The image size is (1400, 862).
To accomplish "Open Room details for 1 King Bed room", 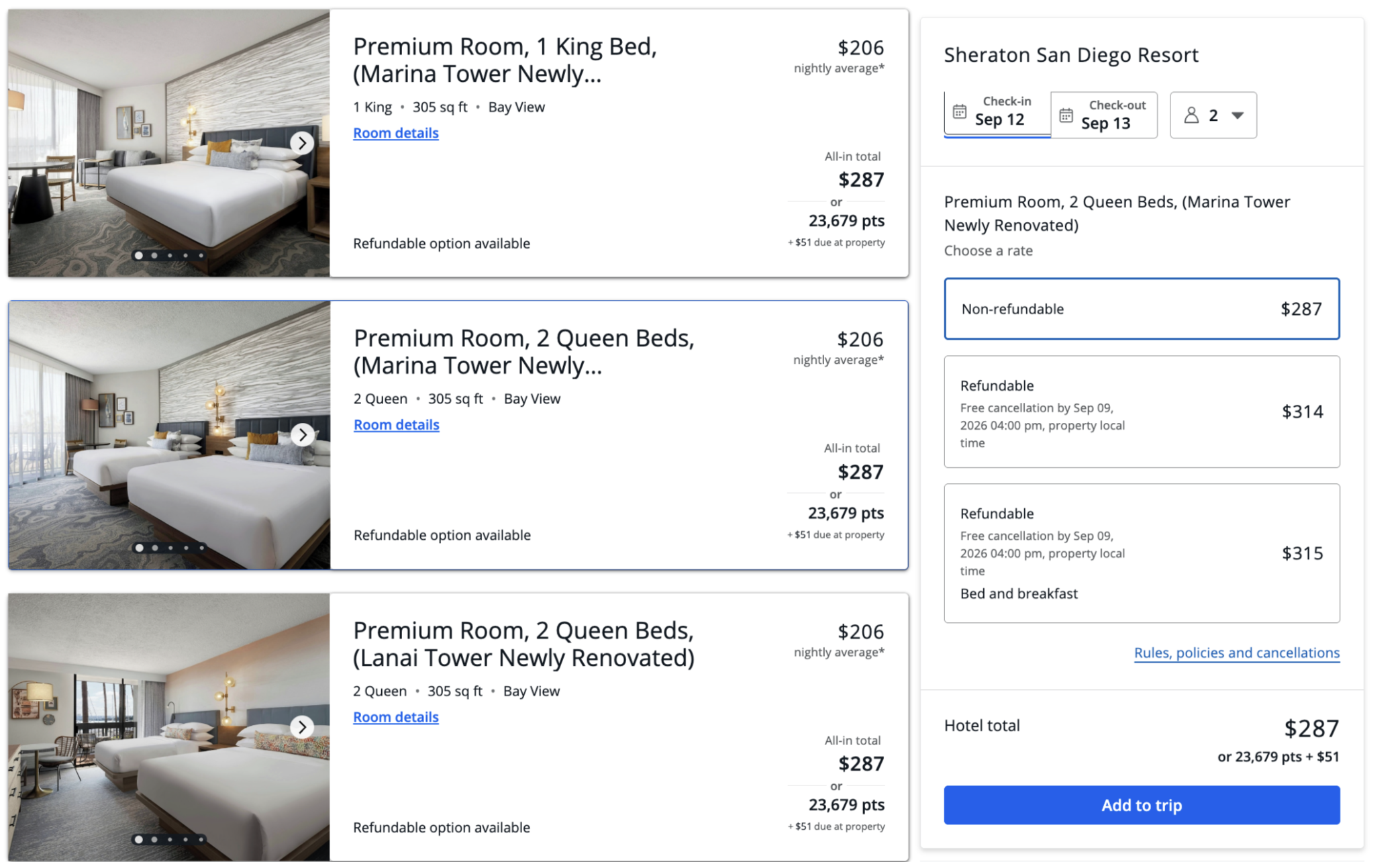I will click(396, 133).
